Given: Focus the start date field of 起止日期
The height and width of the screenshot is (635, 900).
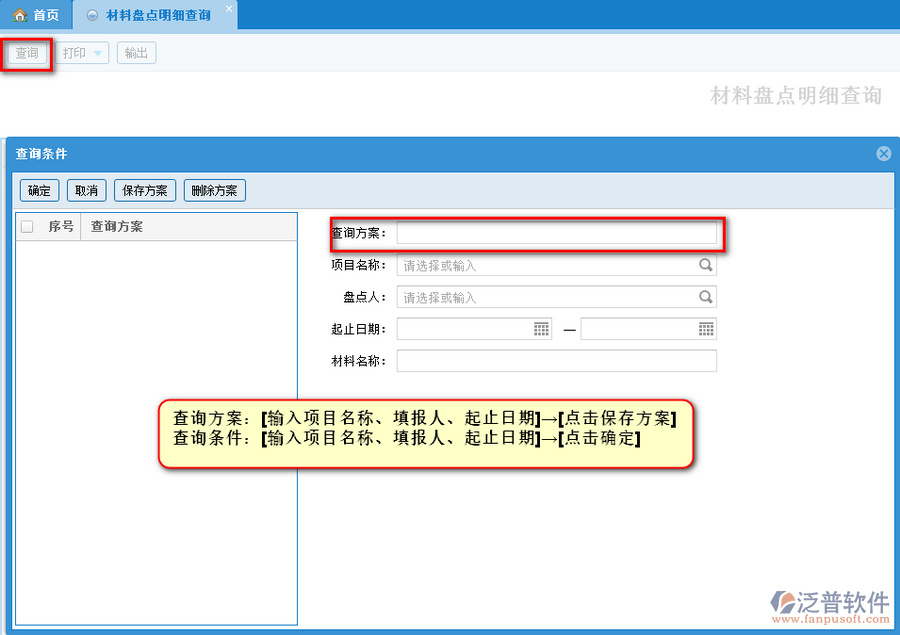Looking at the screenshot, I should coord(474,329).
